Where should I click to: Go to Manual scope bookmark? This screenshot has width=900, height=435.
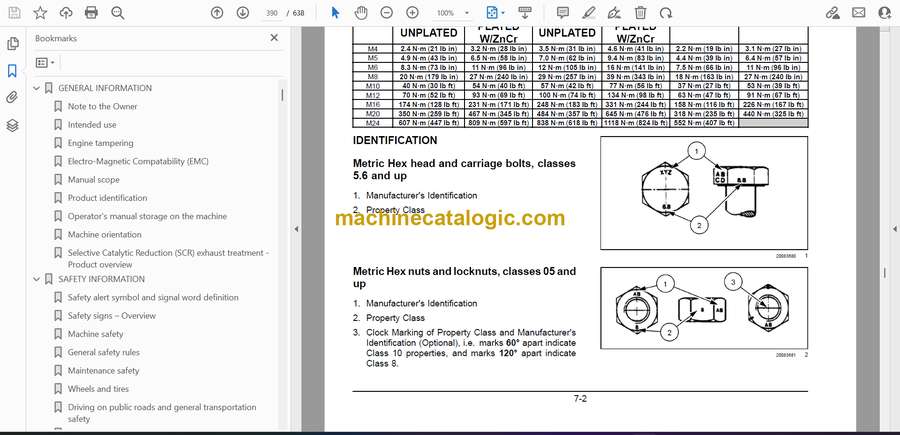[x=94, y=180]
